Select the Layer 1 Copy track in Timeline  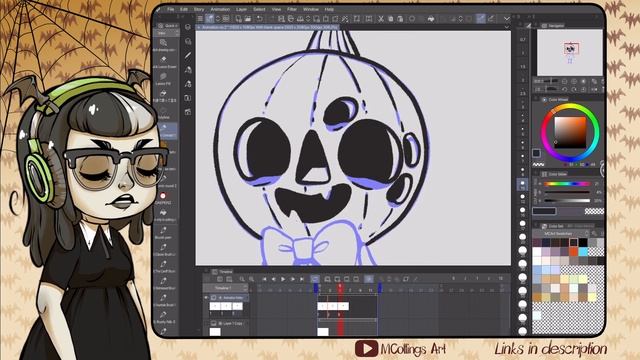tap(229, 323)
